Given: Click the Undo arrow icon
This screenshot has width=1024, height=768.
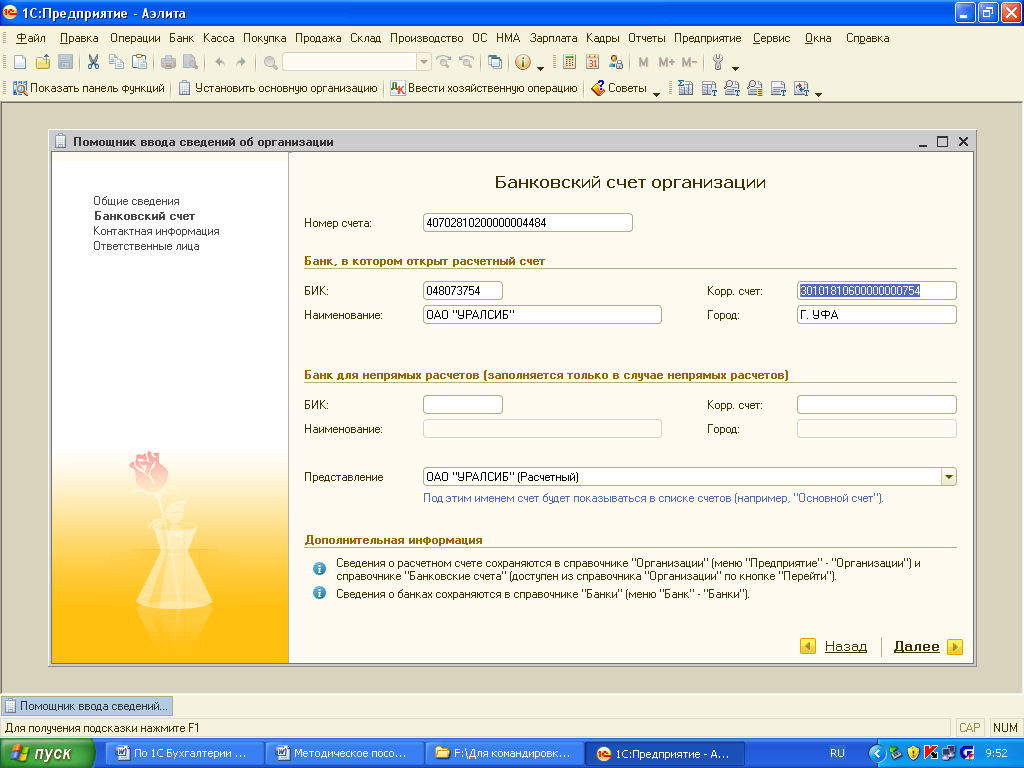Looking at the screenshot, I should [220, 62].
